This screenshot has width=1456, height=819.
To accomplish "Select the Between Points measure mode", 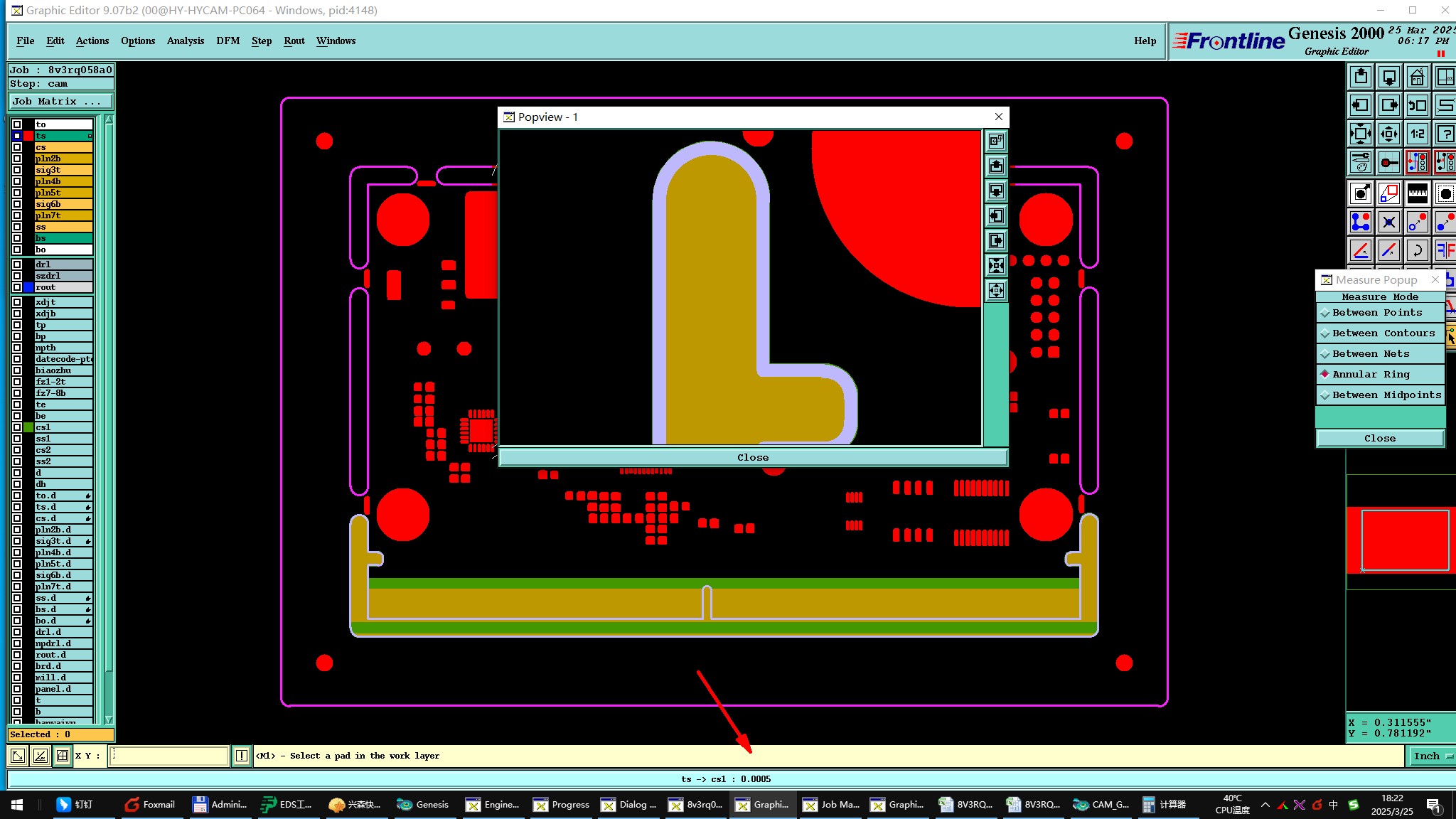I will (x=1376, y=313).
